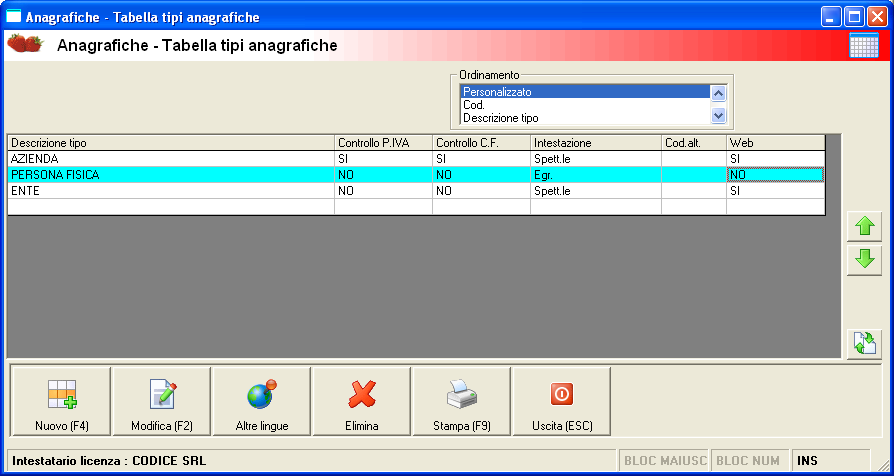Click the window icon in title bar
This screenshot has height=476, width=894.
pyautogui.click(x=13, y=17)
